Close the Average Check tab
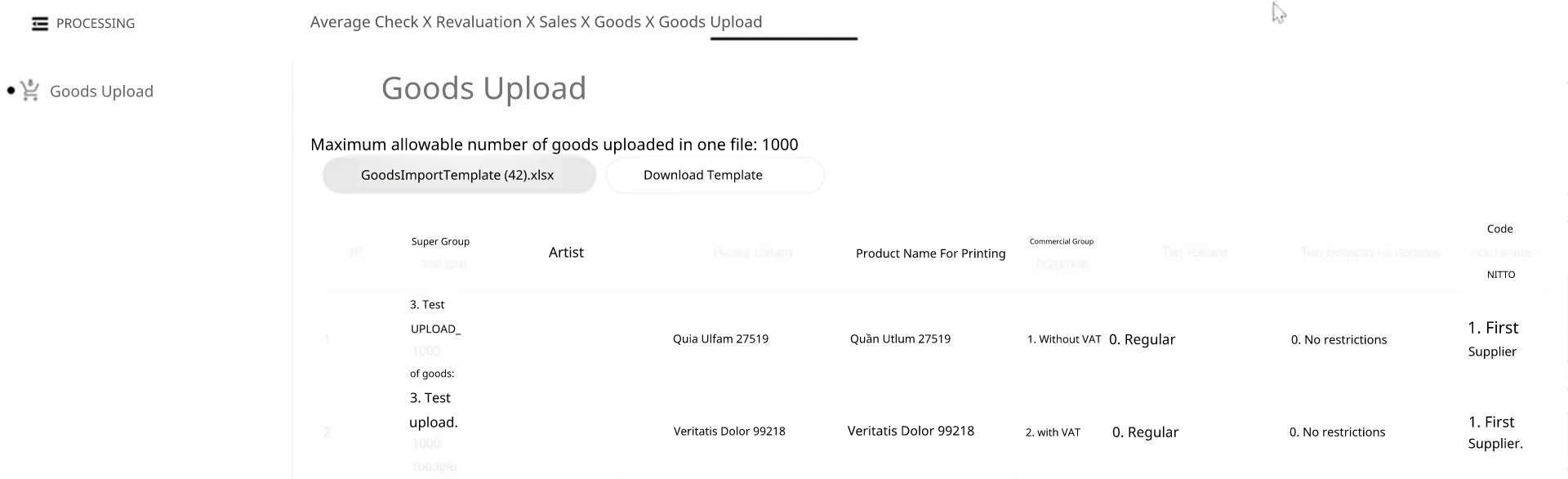 tap(426, 23)
